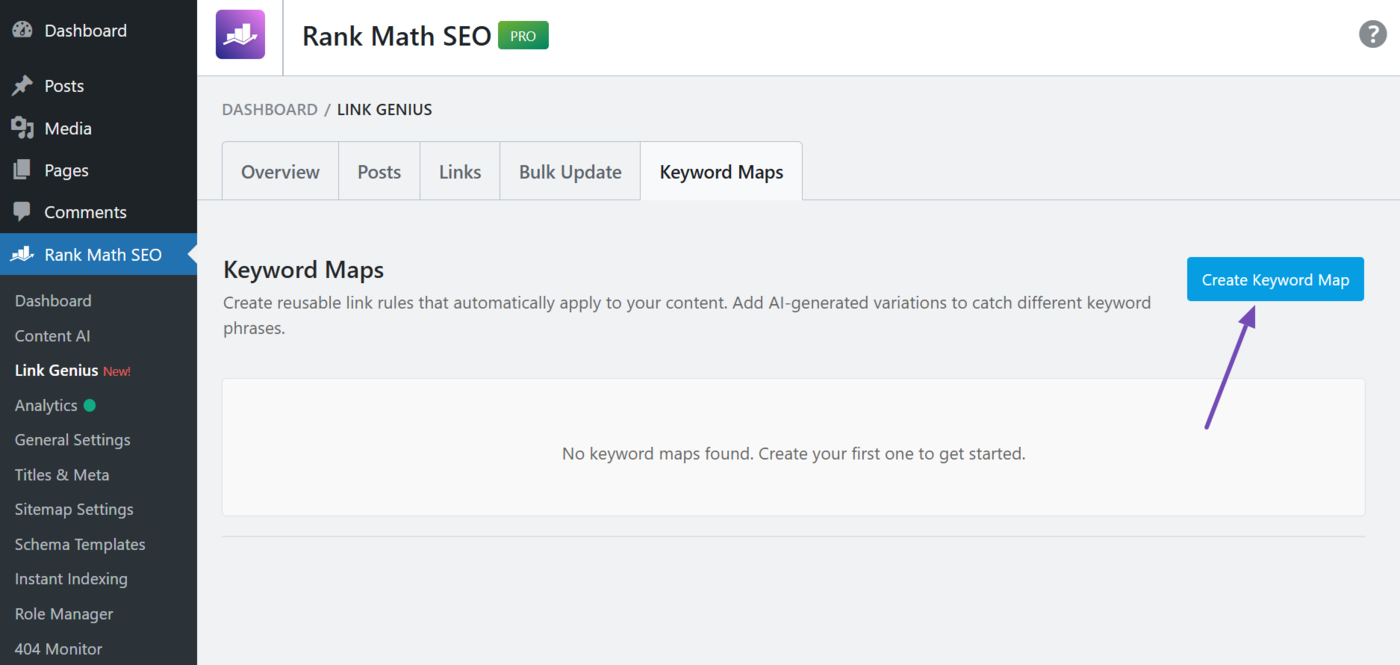
Task: Click the green PRO badge
Action: click(x=523, y=36)
